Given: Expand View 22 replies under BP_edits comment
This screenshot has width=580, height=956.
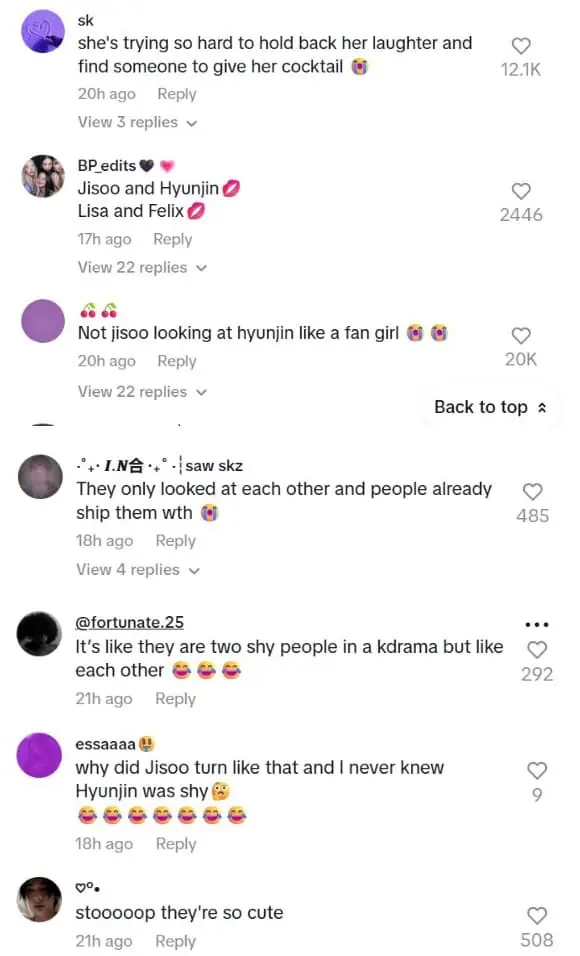Looking at the screenshot, I should [x=142, y=268].
